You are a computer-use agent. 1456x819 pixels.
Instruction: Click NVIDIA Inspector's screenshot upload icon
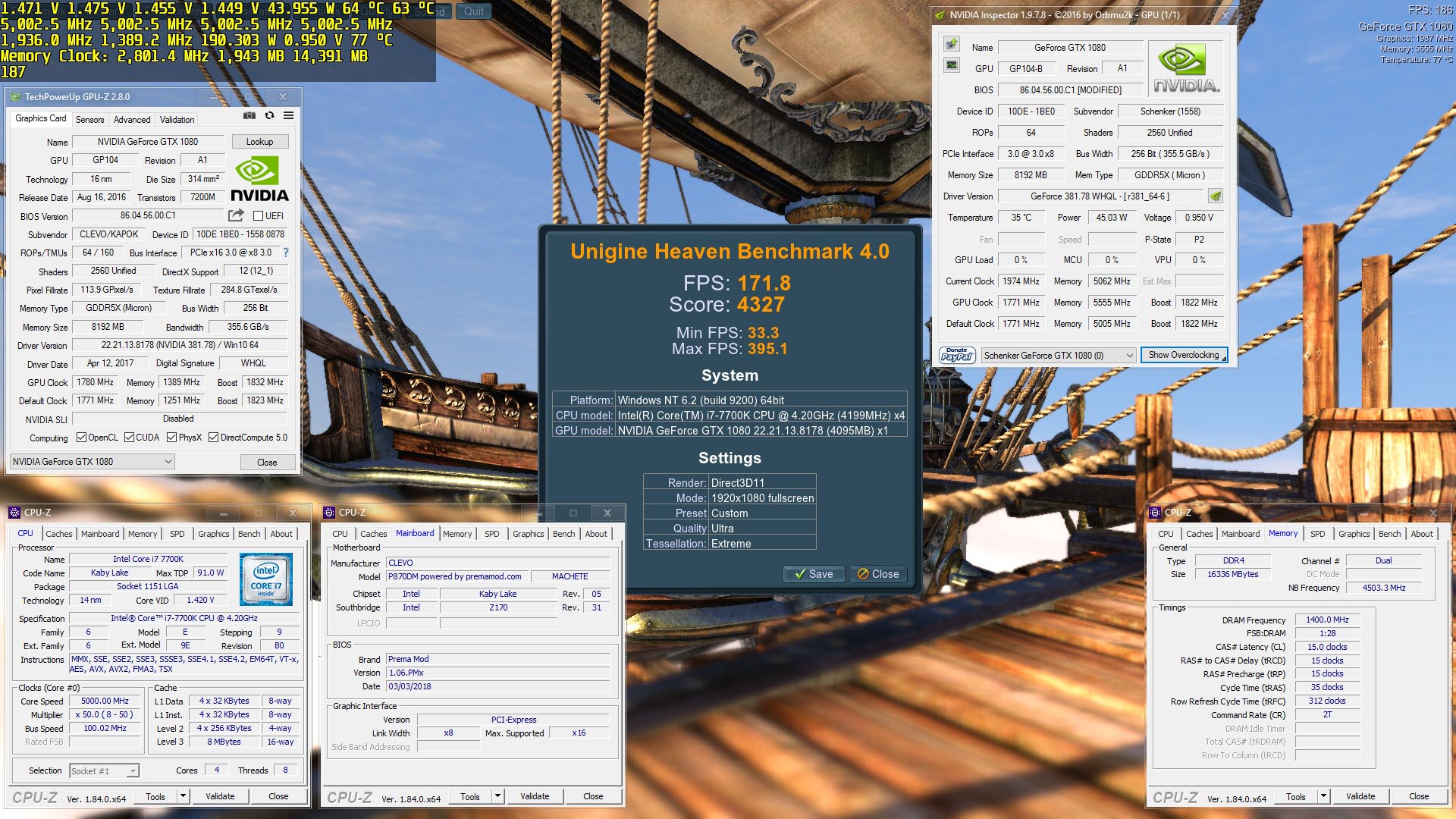pyautogui.click(x=952, y=44)
